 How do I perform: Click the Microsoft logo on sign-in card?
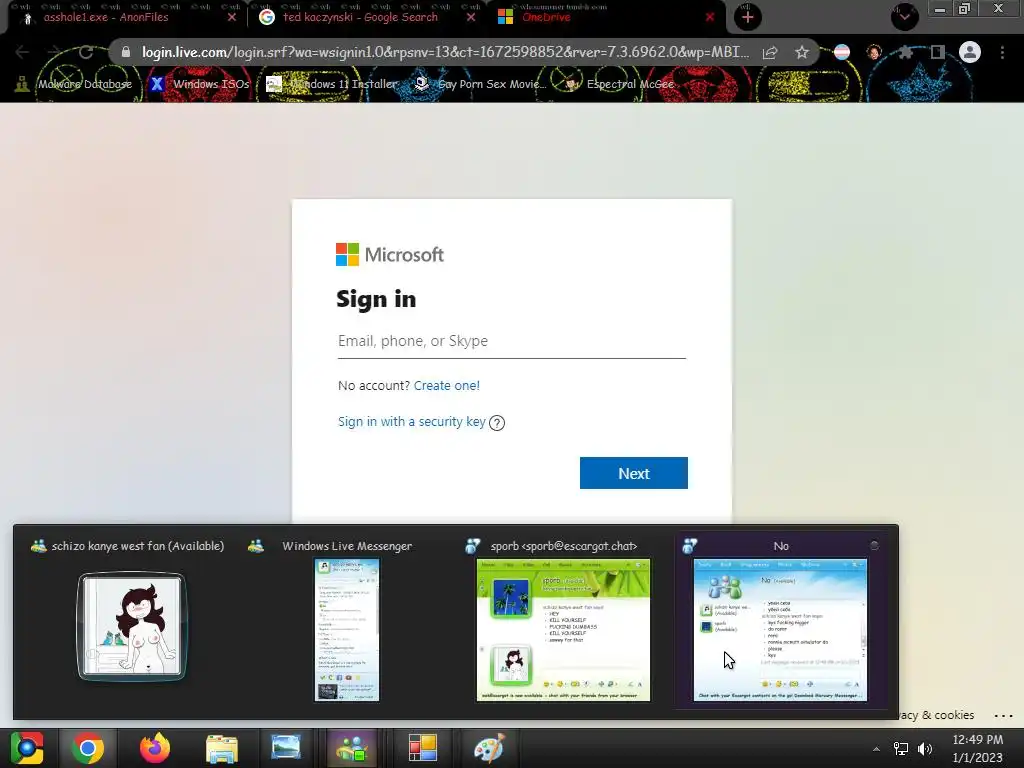coord(390,255)
